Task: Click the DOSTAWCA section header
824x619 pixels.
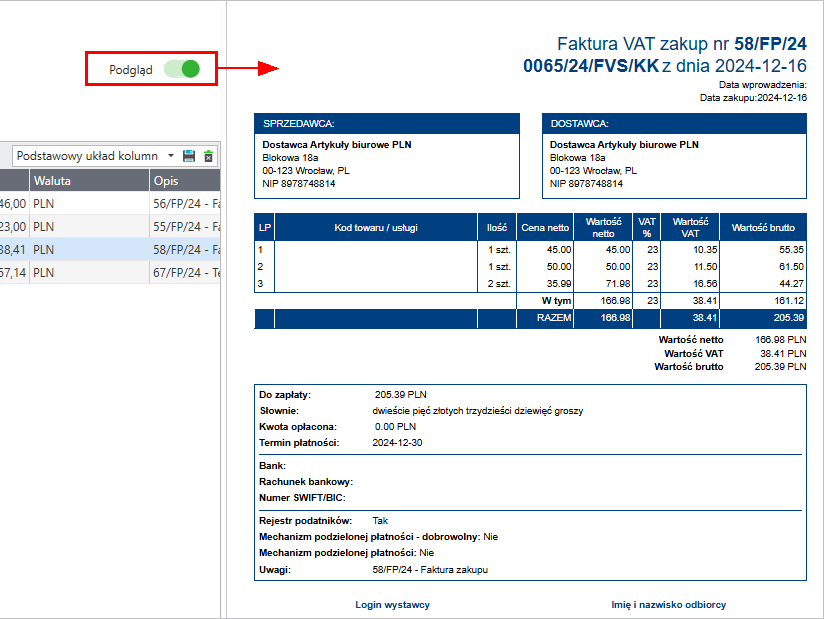Action: click(x=673, y=124)
